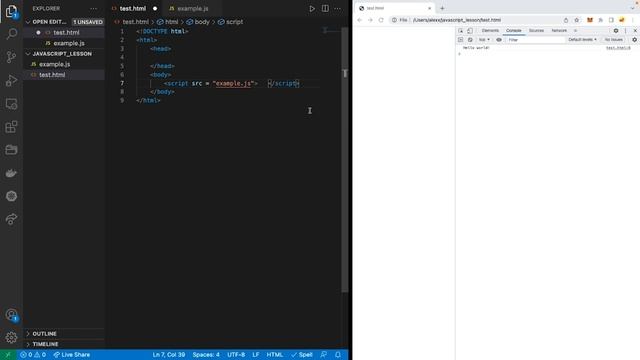Viewport: 640px width, 360px height.
Task: Switch to the Elements tab in DevTools
Action: click(x=490, y=31)
